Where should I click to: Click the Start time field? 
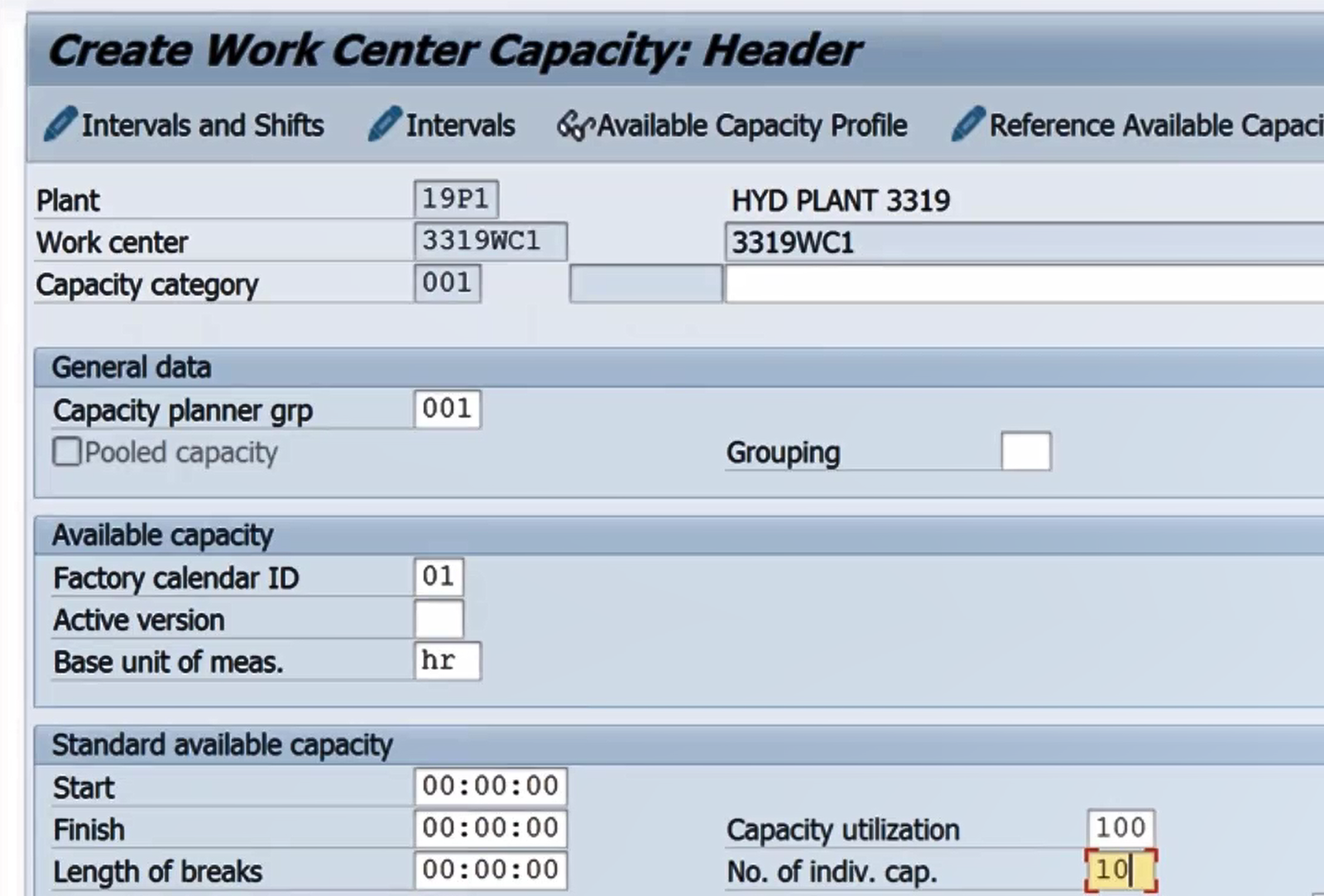(490, 786)
